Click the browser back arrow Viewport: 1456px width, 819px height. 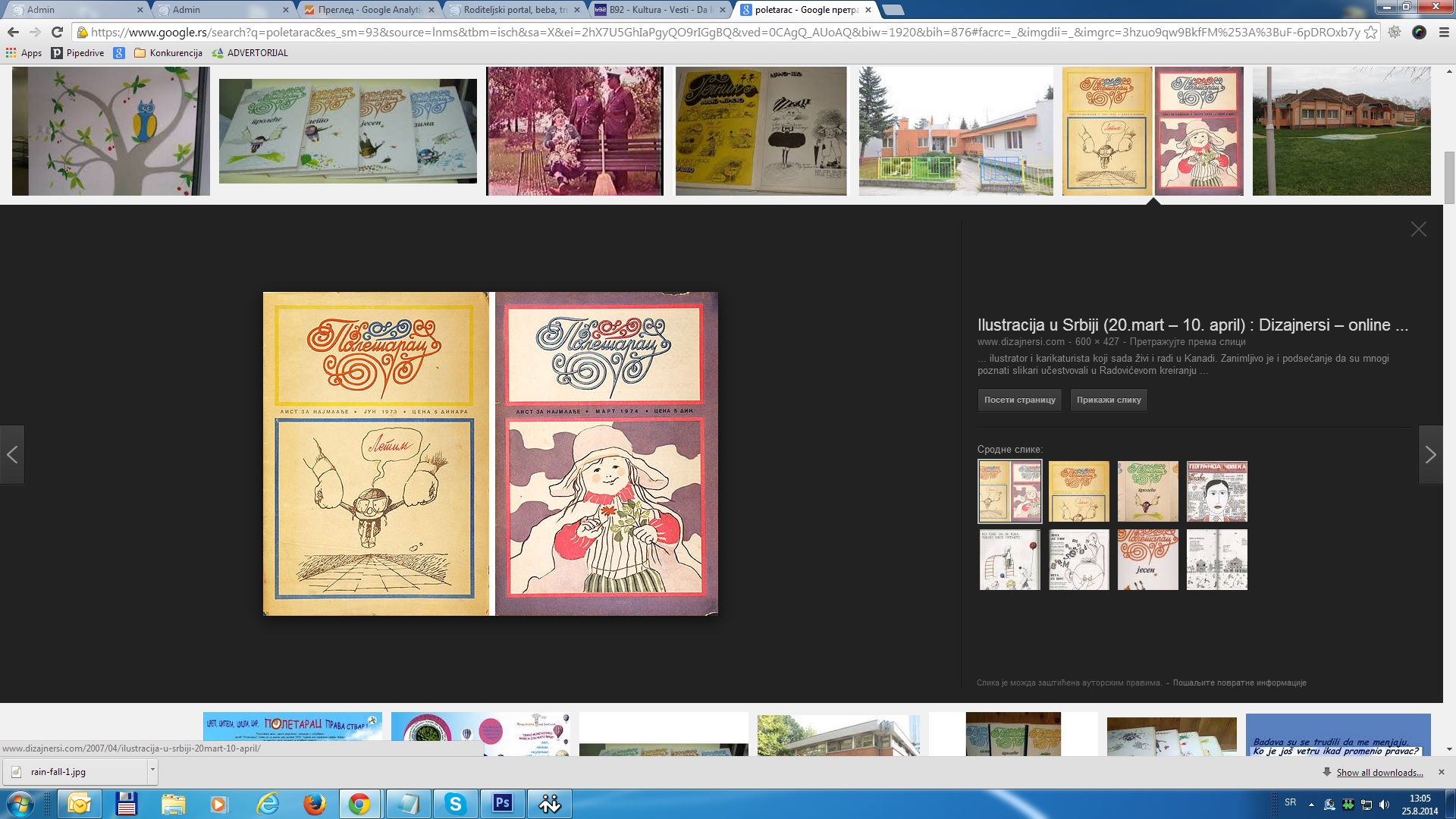(13, 32)
